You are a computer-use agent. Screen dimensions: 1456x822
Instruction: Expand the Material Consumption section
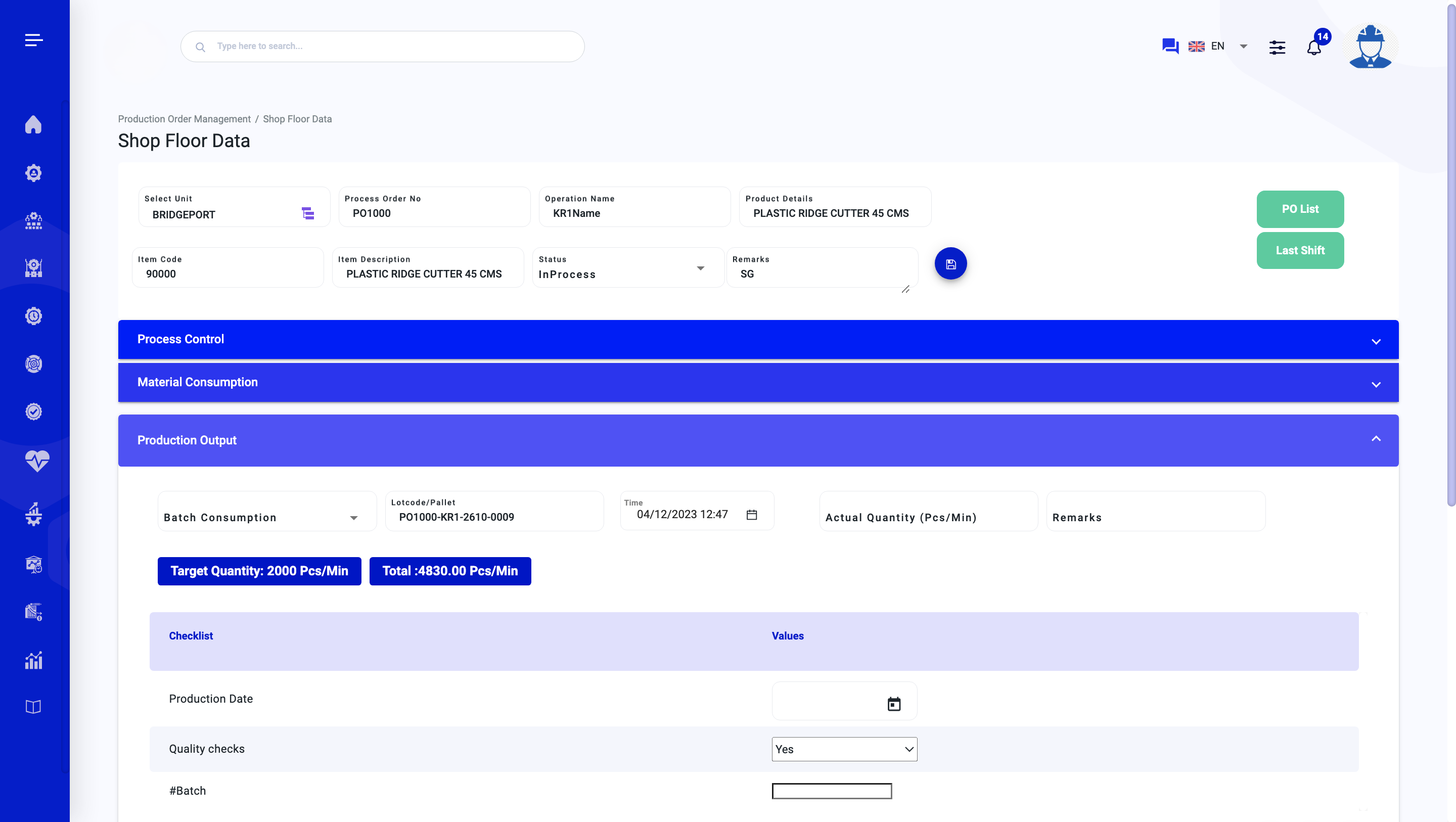(x=758, y=382)
